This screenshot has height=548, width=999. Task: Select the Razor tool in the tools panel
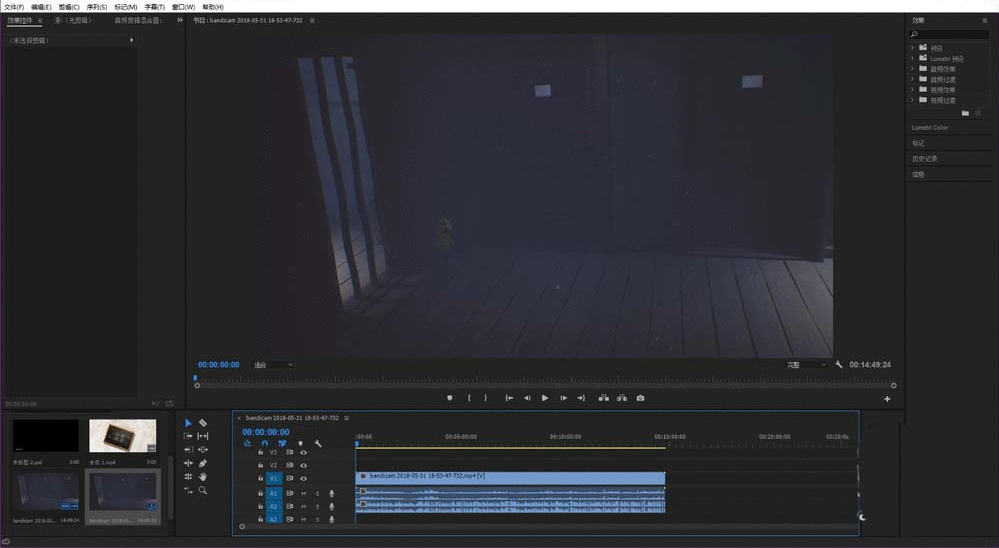click(x=203, y=423)
